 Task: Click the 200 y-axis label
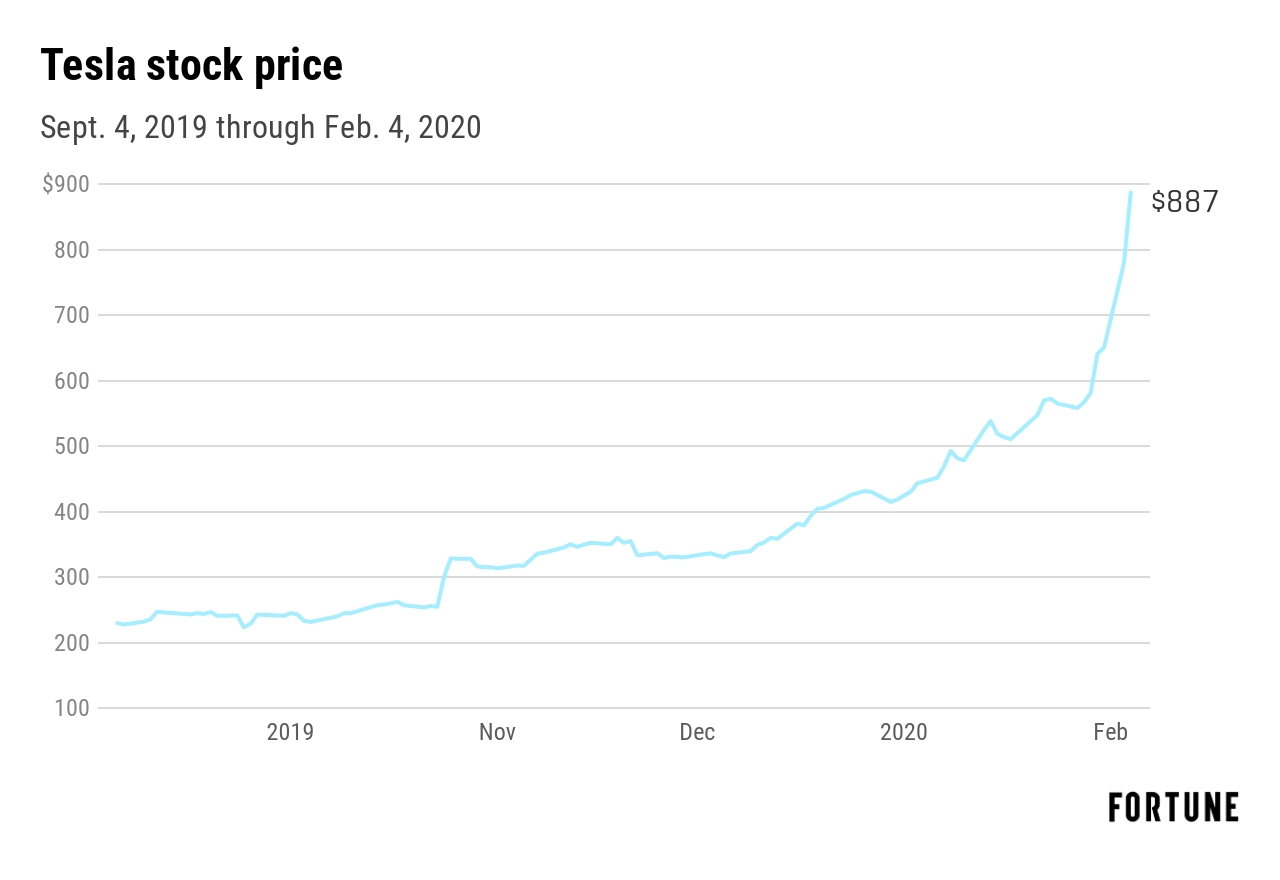pos(72,643)
